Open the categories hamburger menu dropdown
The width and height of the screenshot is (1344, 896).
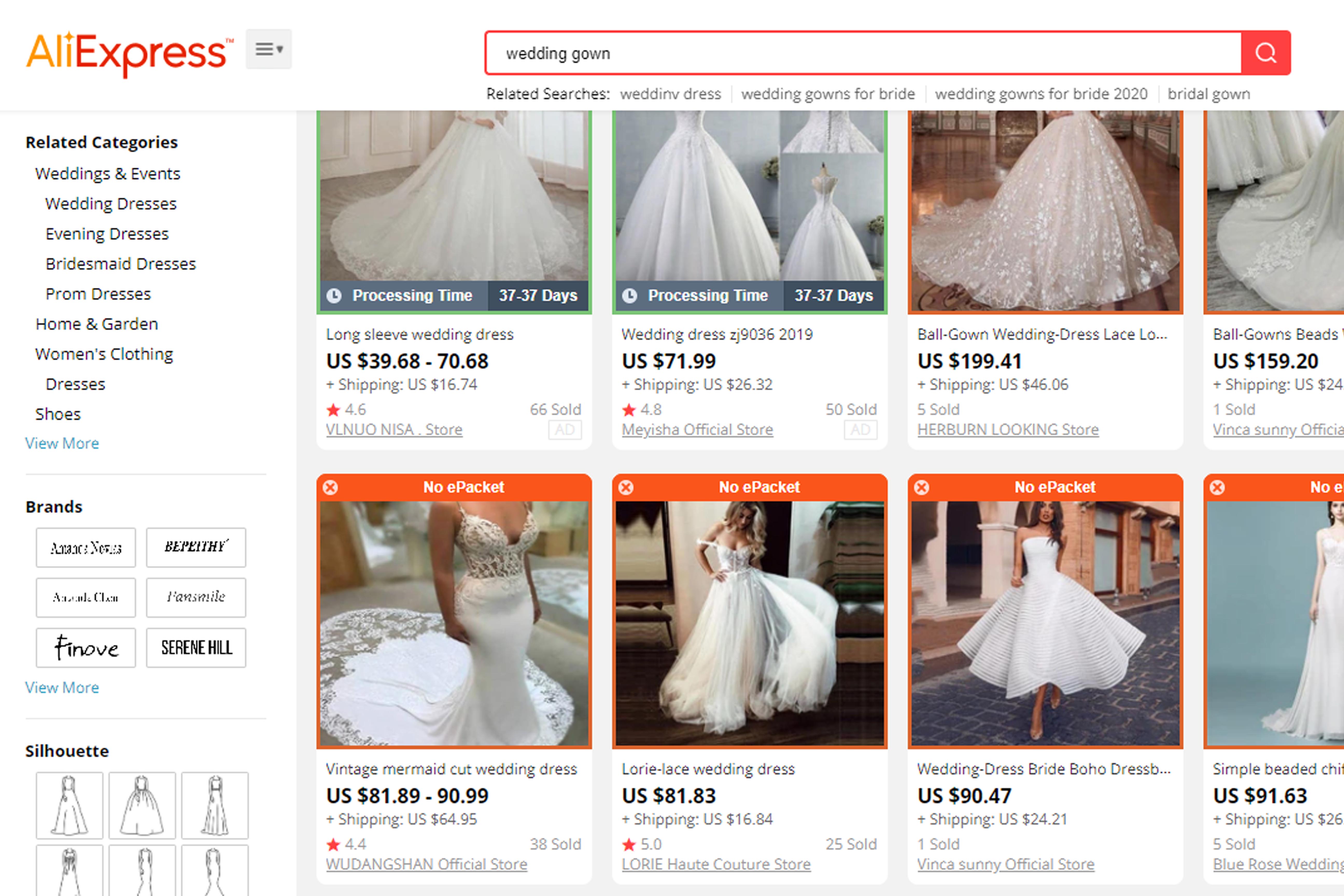click(x=269, y=50)
